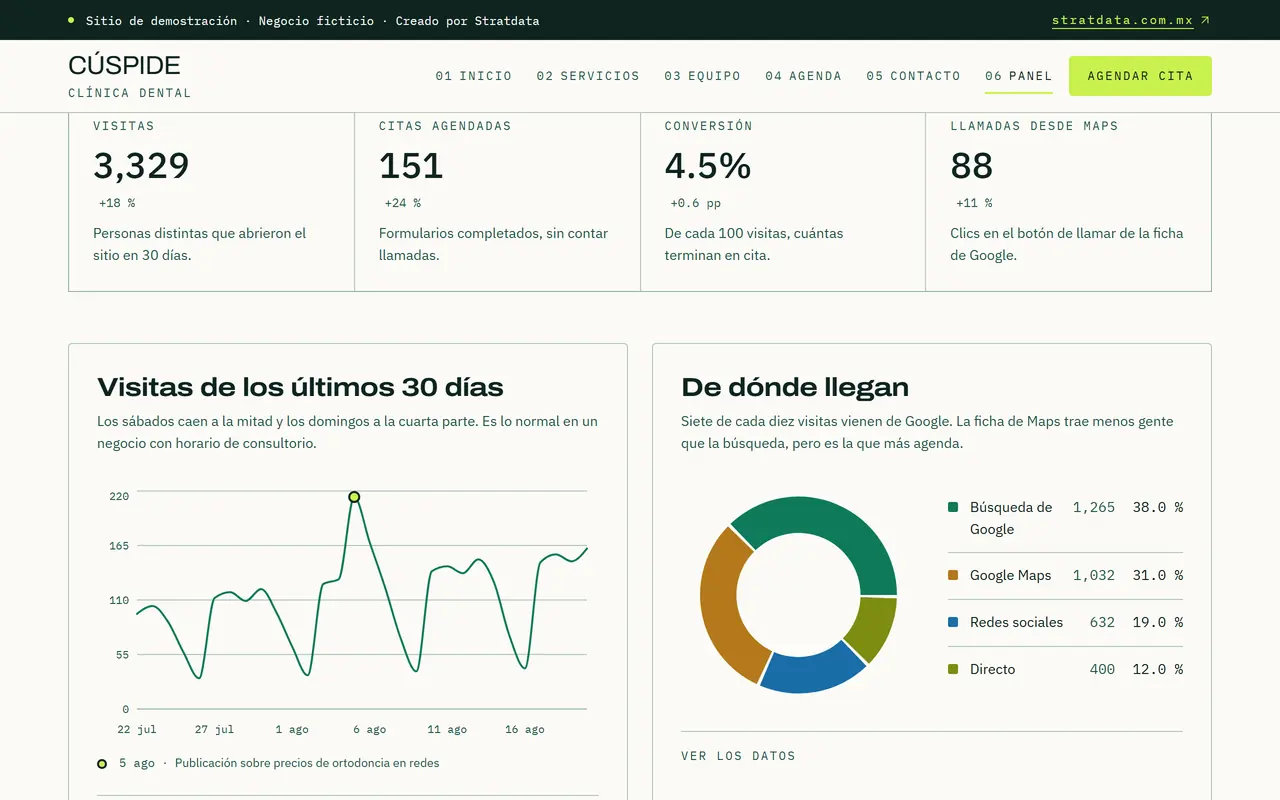Select the 04 Agenda menu item
The image size is (1280, 800).
(804, 76)
